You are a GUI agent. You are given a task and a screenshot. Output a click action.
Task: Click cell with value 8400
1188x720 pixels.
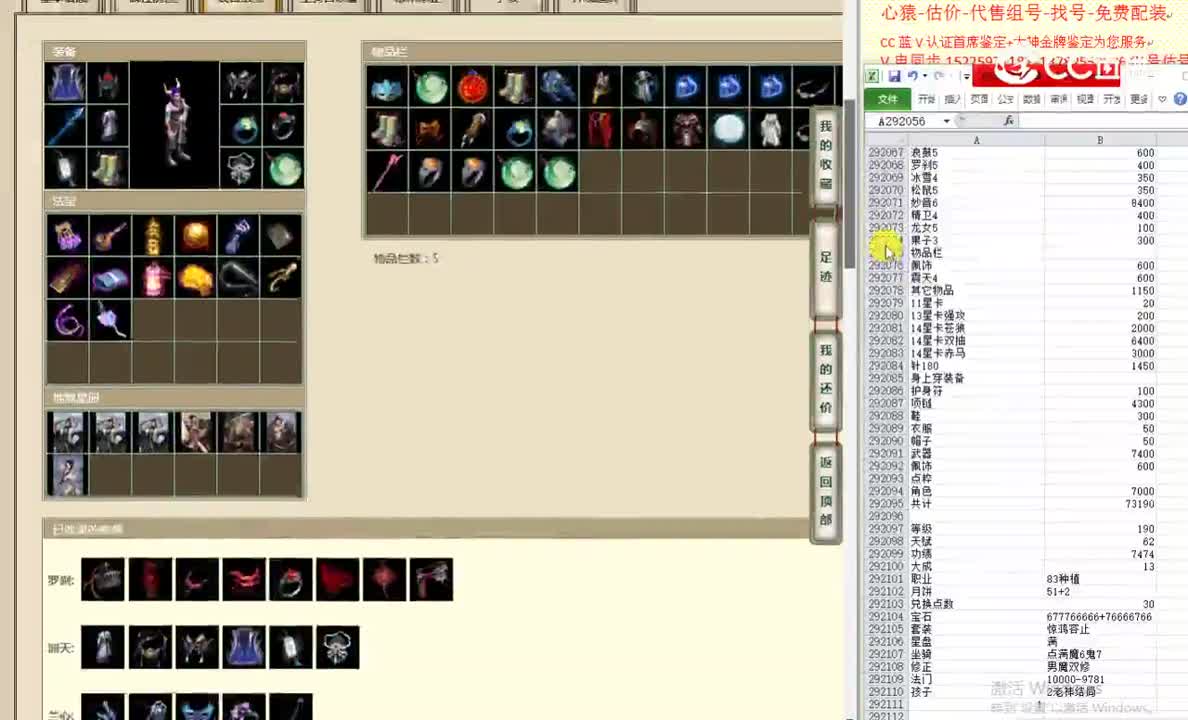[1100, 203]
